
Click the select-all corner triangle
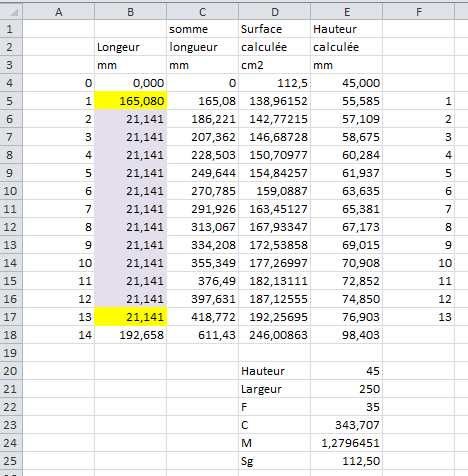point(14,13)
